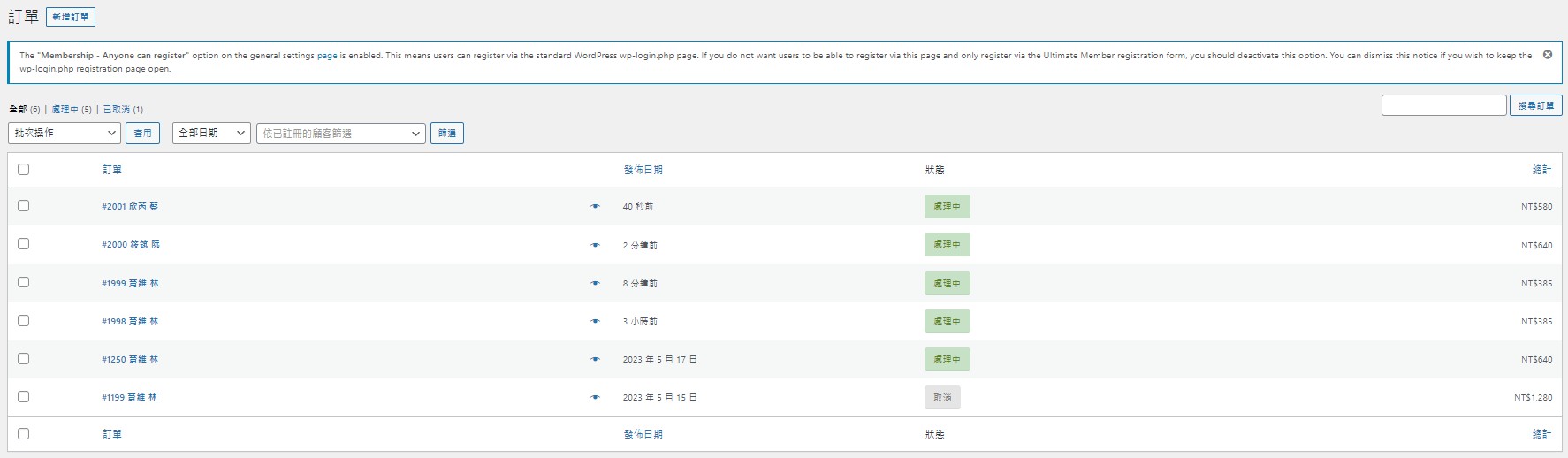1568x458 pixels.
Task: Open the general settings page link
Action: click(327, 56)
